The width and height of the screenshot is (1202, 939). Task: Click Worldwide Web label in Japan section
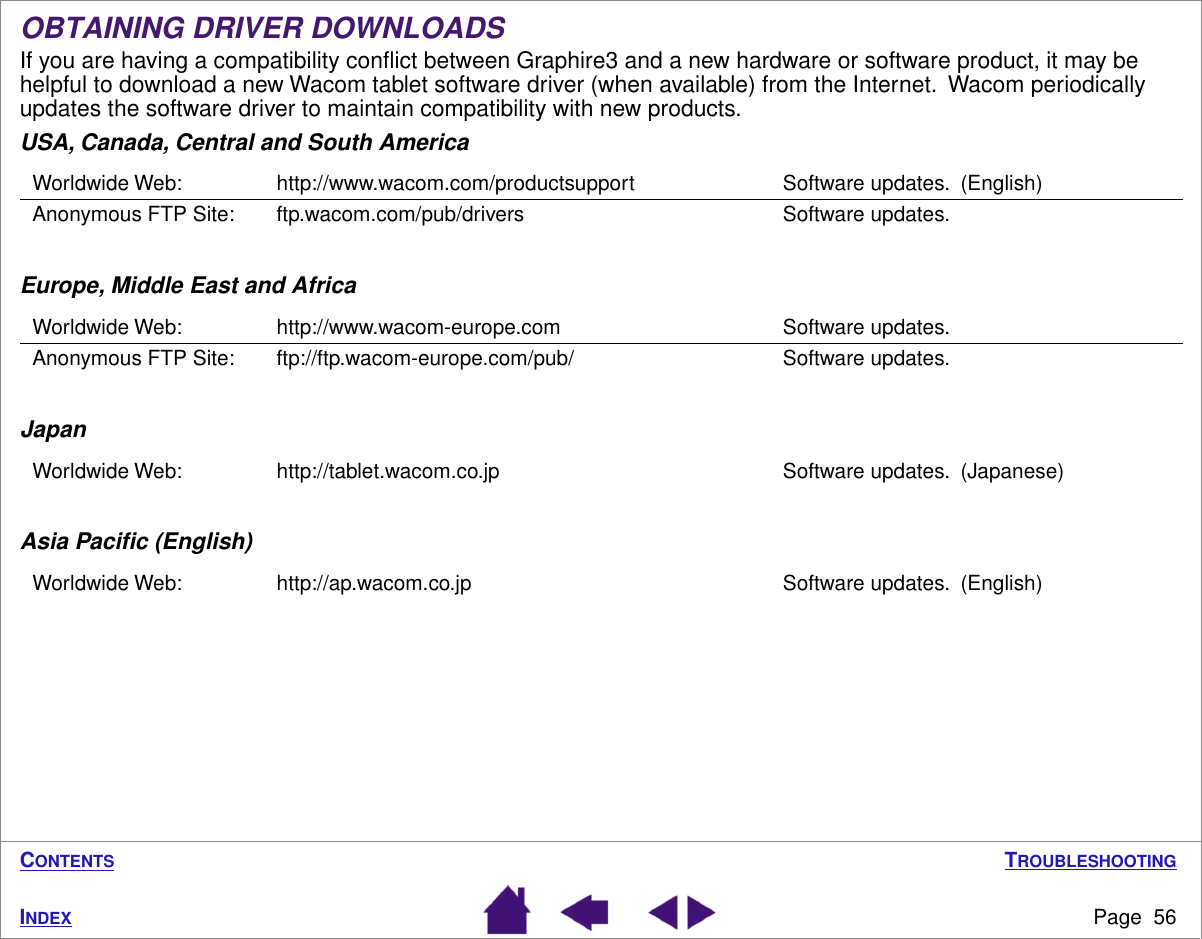tap(107, 471)
